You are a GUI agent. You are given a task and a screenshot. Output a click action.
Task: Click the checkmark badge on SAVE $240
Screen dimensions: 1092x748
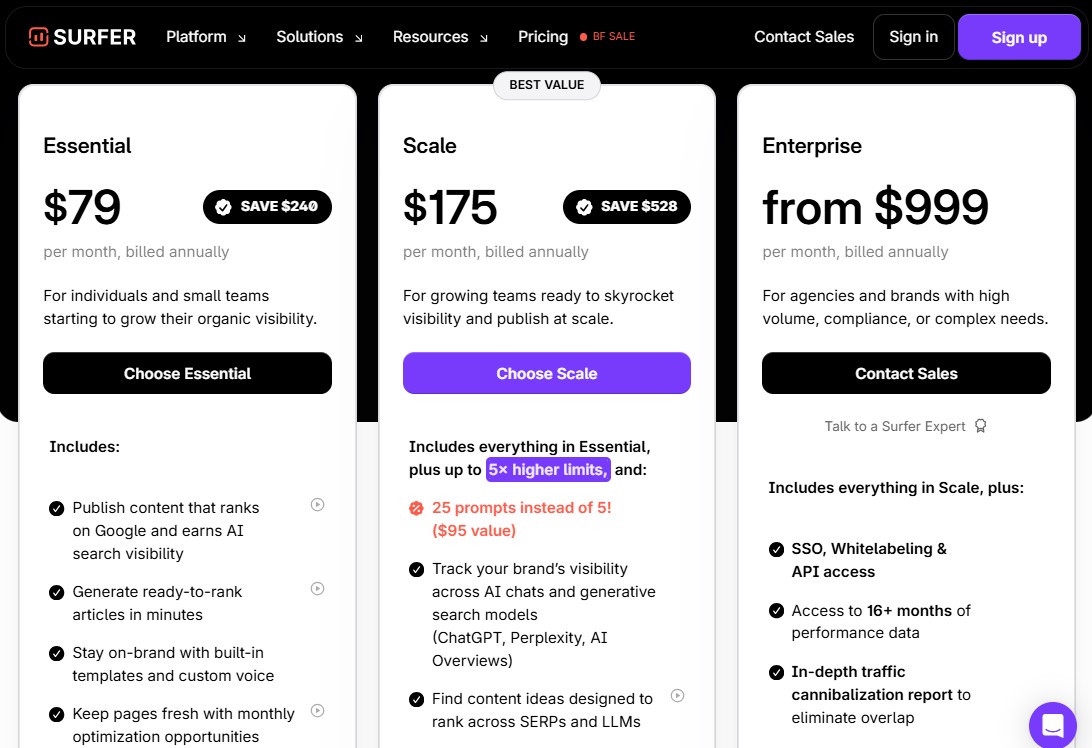pyautogui.click(x=223, y=207)
